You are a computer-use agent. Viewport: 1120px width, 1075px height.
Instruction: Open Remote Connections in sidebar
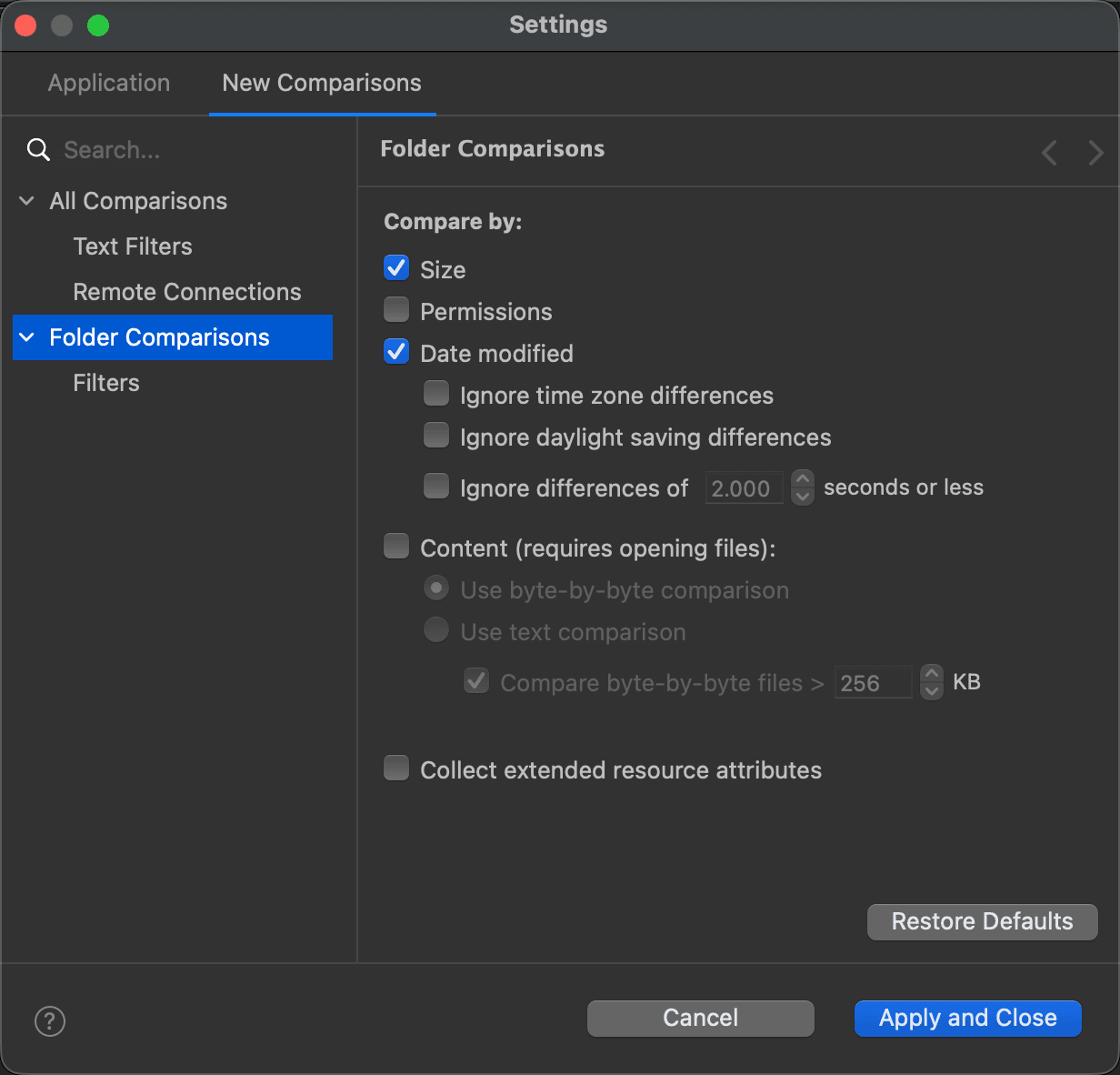click(x=187, y=292)
